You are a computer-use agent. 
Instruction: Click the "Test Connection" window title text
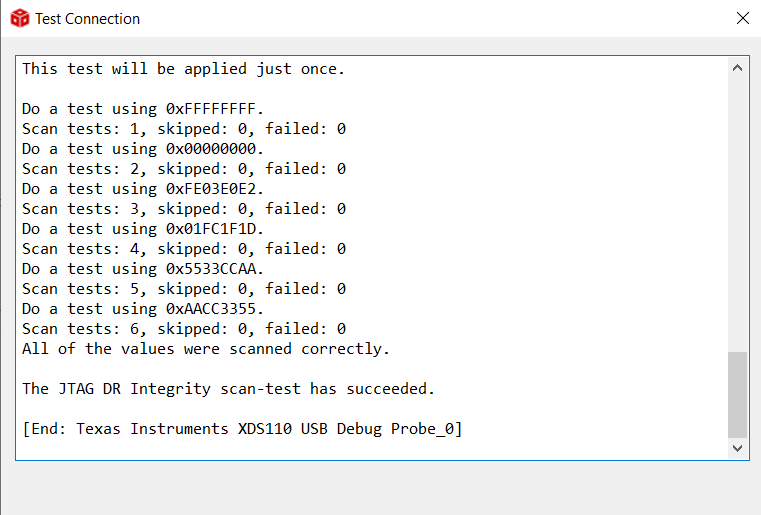88,19
